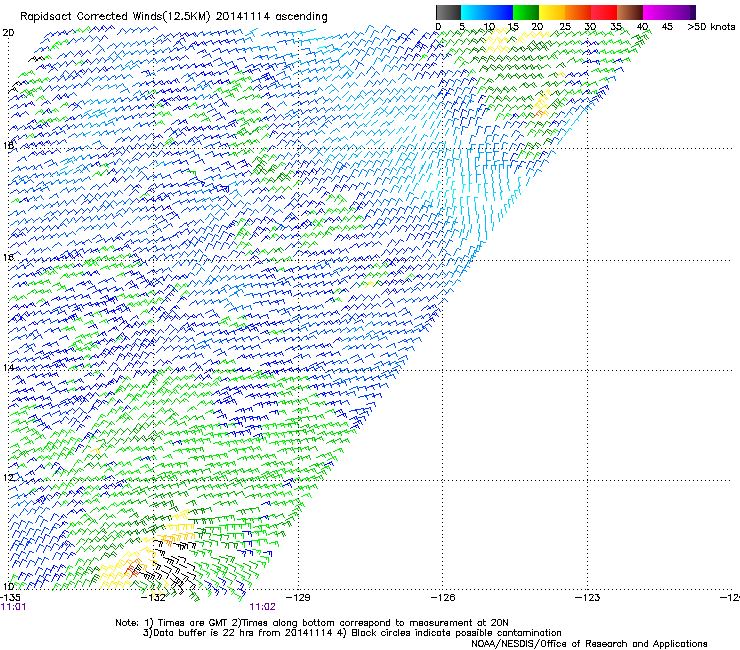Click the NOAA/NESDIS credit text

[x=589, y=643]
